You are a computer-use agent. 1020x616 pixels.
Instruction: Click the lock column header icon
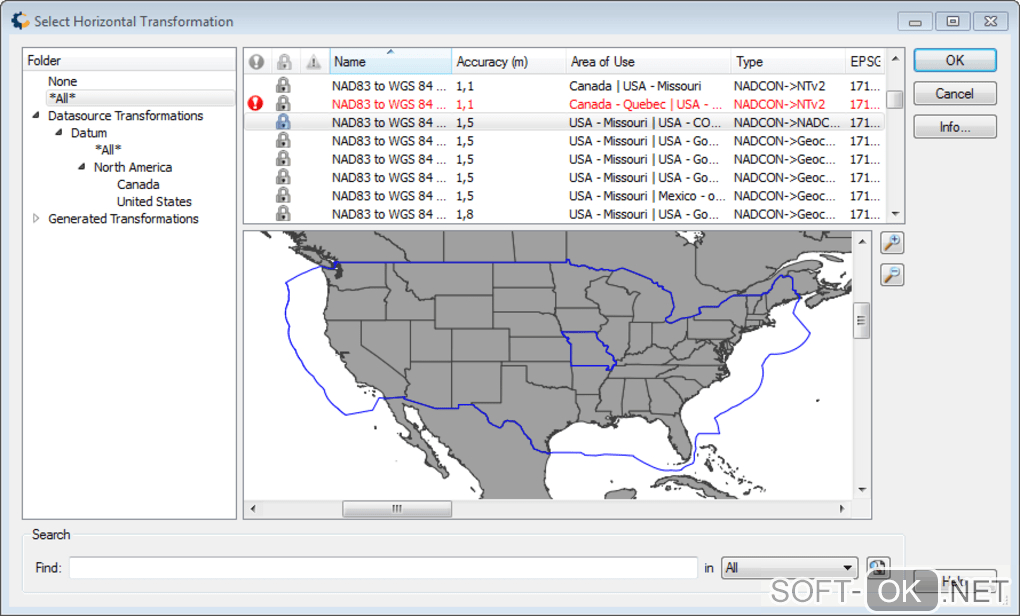(284, 62)
